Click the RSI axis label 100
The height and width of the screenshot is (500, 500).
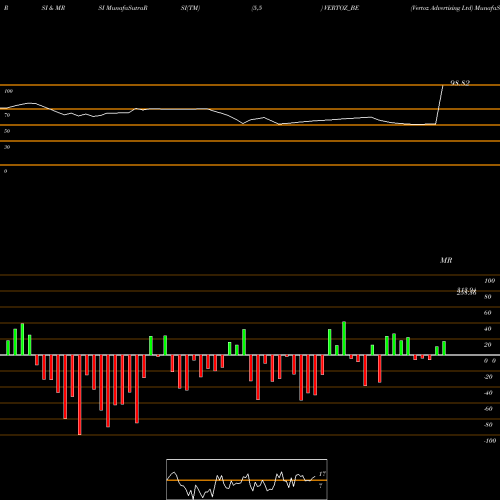9,91
